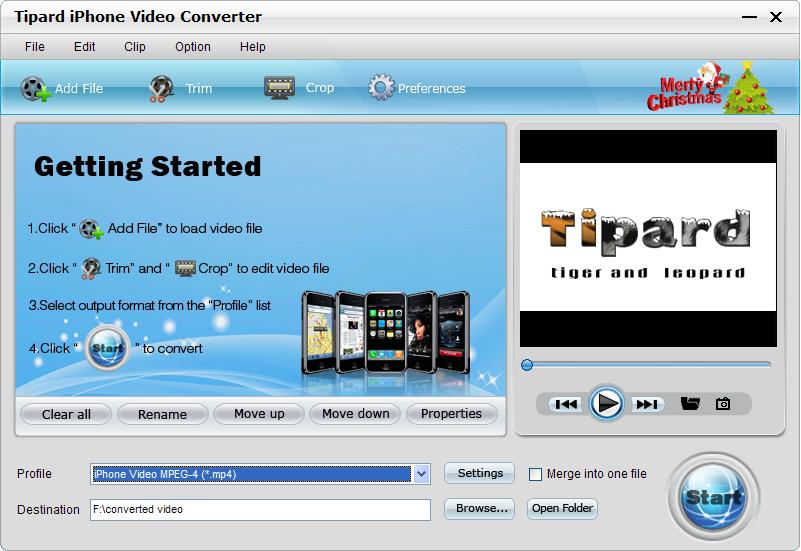801x551 pixels.
Task: Open the Clip menu
Action: (135, 47)
